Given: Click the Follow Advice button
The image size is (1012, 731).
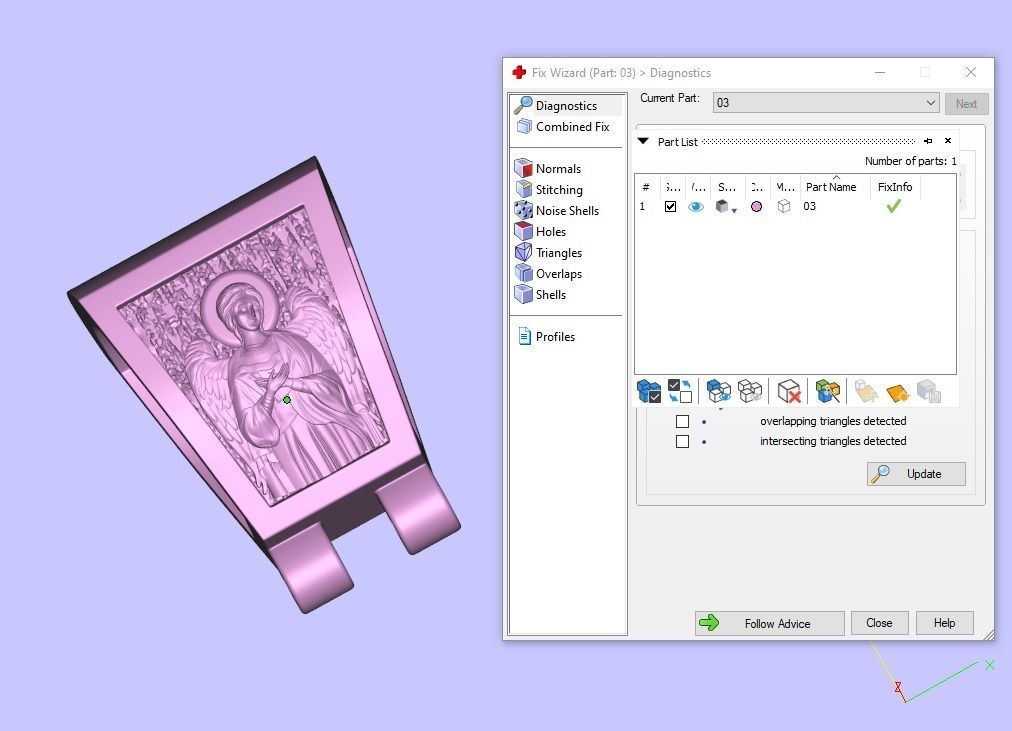Looking at the screenshot, I should pos(769,623).
